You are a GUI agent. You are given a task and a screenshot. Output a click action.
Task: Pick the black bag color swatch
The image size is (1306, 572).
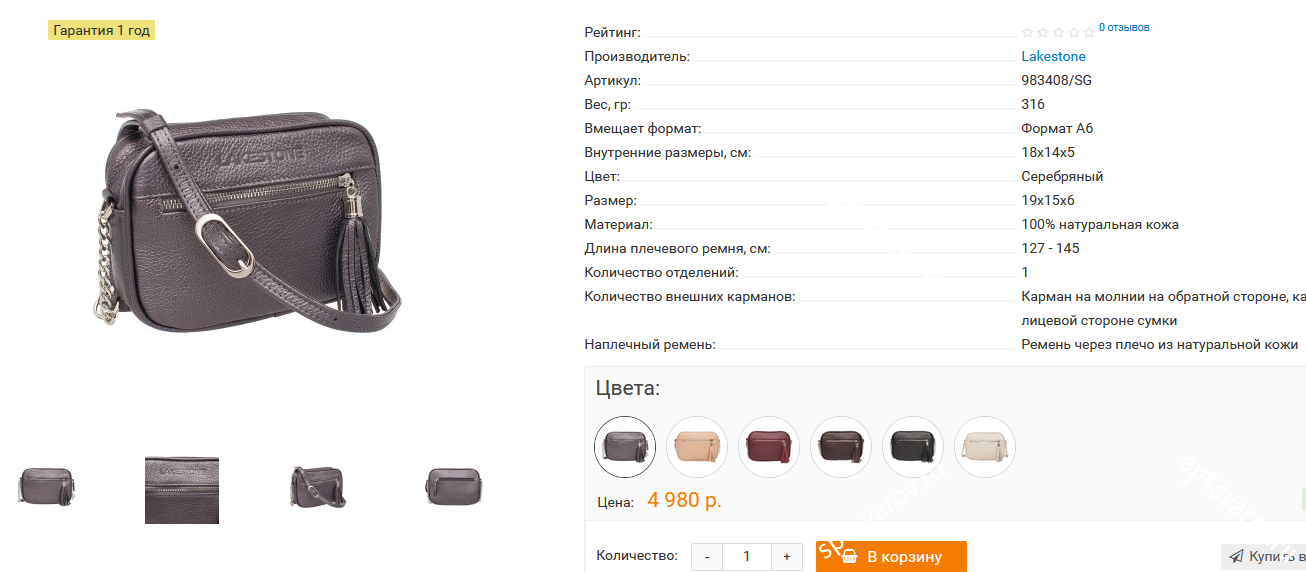[x=913, y=447]
